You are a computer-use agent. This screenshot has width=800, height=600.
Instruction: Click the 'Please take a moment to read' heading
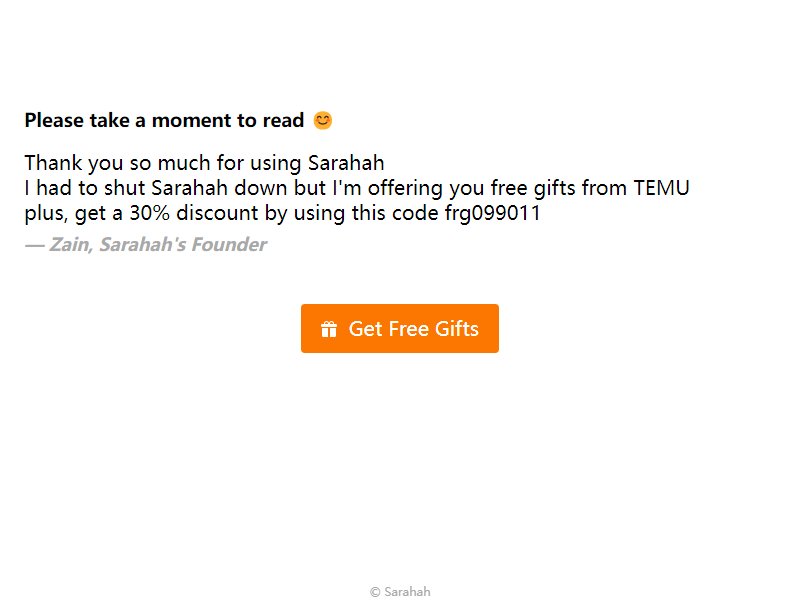click(x=164, y=120)
